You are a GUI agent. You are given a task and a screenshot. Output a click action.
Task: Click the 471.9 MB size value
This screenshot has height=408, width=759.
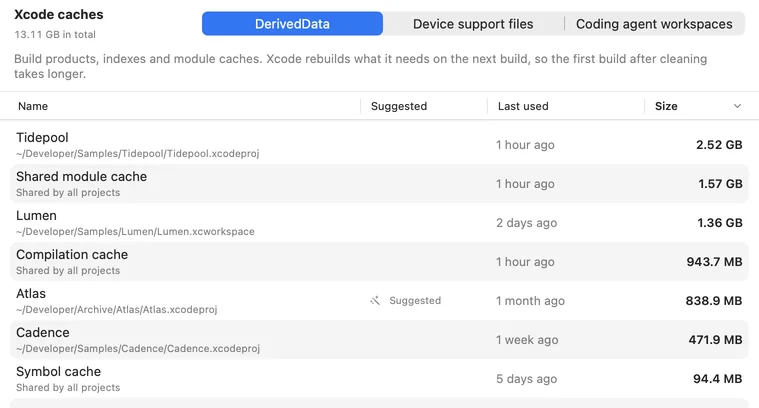point(715,340)
